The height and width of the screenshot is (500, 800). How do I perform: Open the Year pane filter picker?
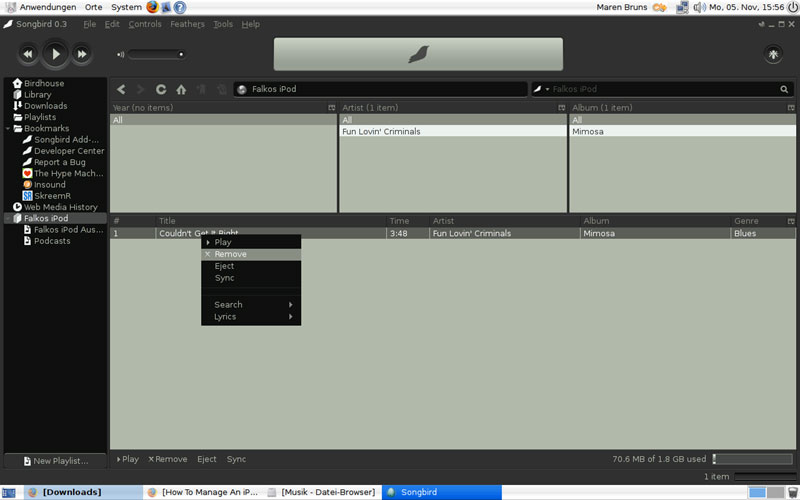(332, 108)
